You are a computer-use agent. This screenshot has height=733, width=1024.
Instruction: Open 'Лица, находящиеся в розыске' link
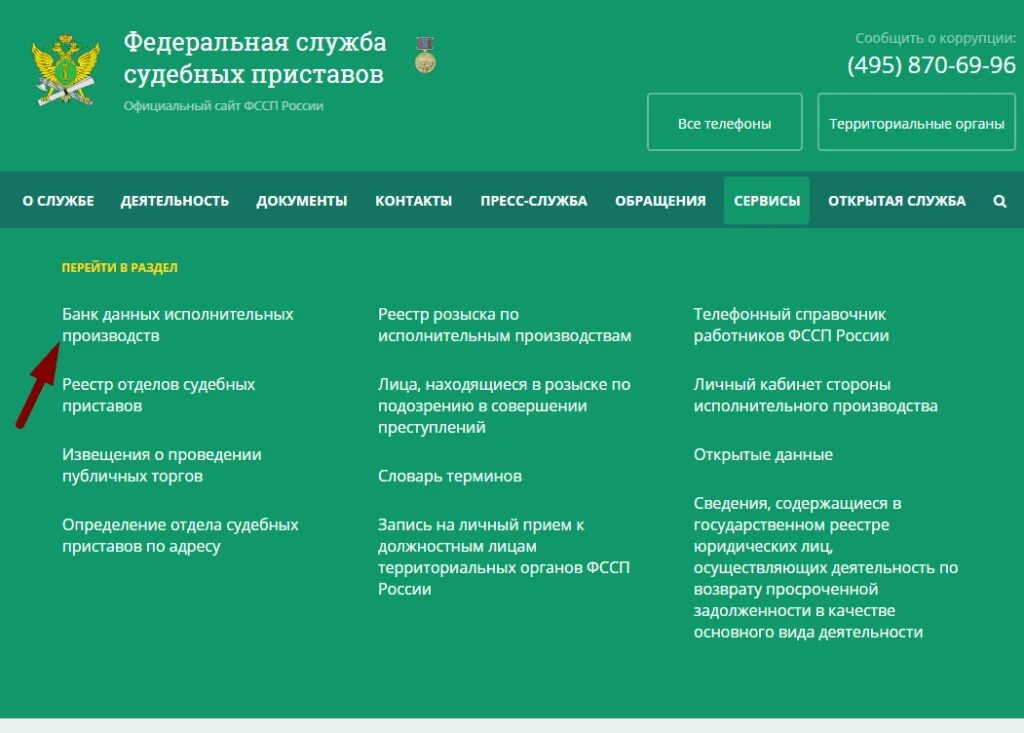504,405
